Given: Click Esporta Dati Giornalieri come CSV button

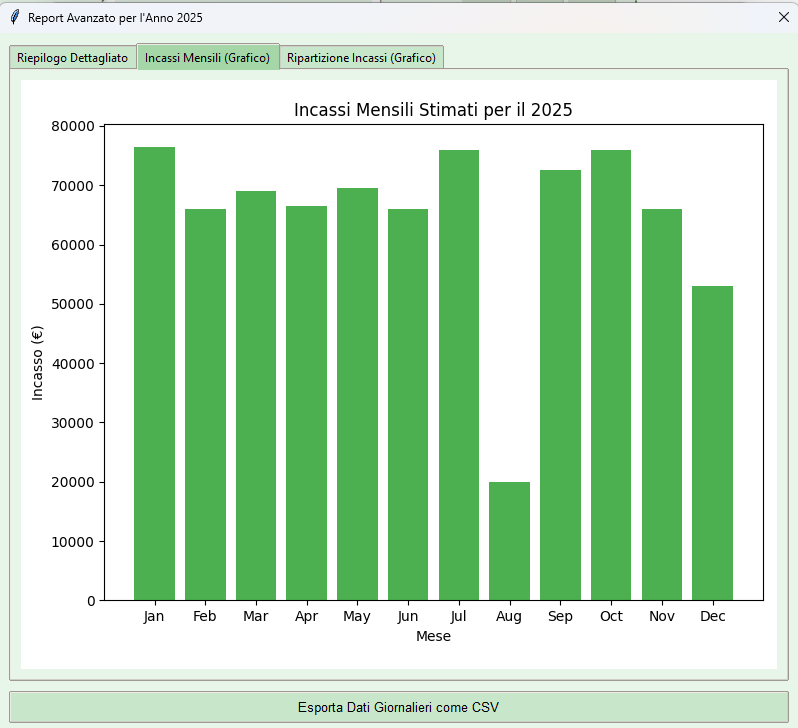Looking at the screenshot, I should 398,707.
